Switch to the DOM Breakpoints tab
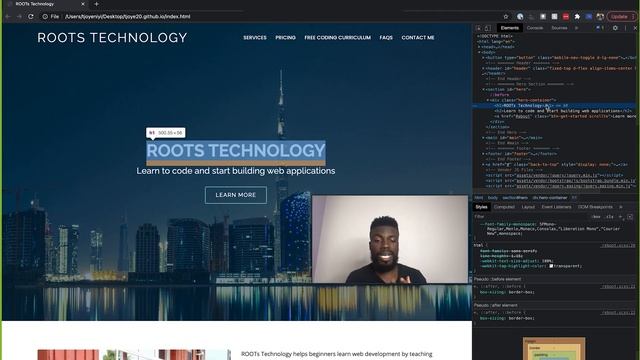Screen dimensions: 640x360 595,207
